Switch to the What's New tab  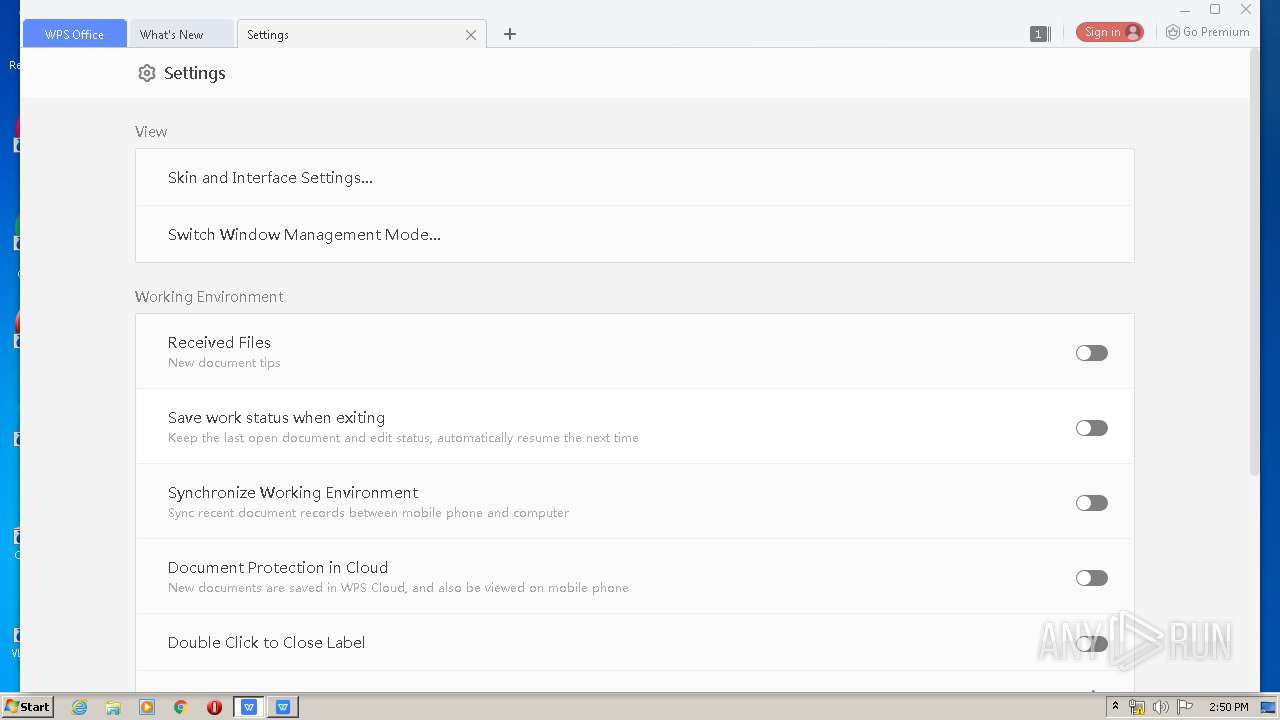pos(172,35)
